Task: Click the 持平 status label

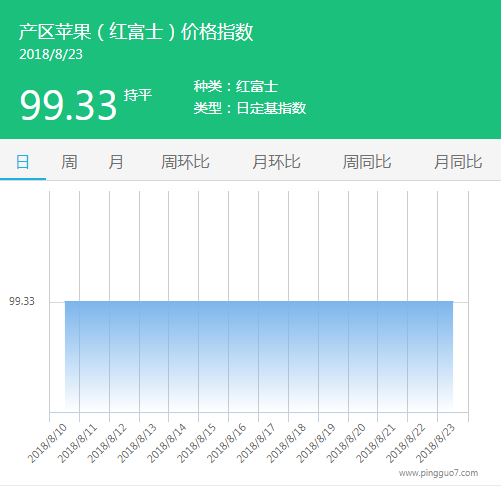Action: pos(138,95)
